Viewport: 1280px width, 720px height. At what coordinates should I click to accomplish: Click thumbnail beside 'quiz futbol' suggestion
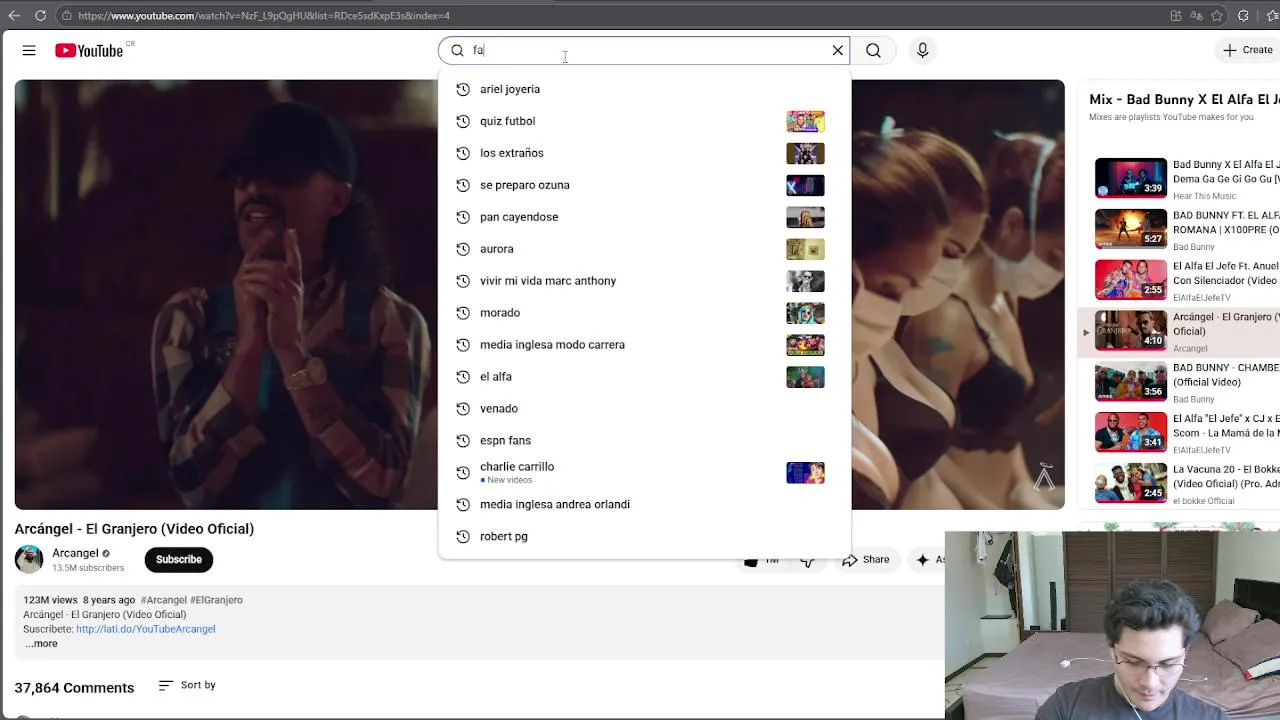[x=805, y=121]
